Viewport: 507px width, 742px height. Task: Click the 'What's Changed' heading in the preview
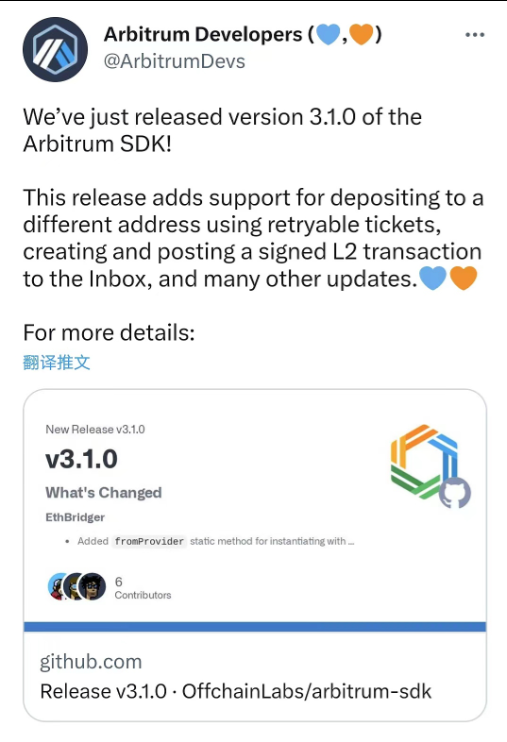pyautogui.click(x=104, y=493)
